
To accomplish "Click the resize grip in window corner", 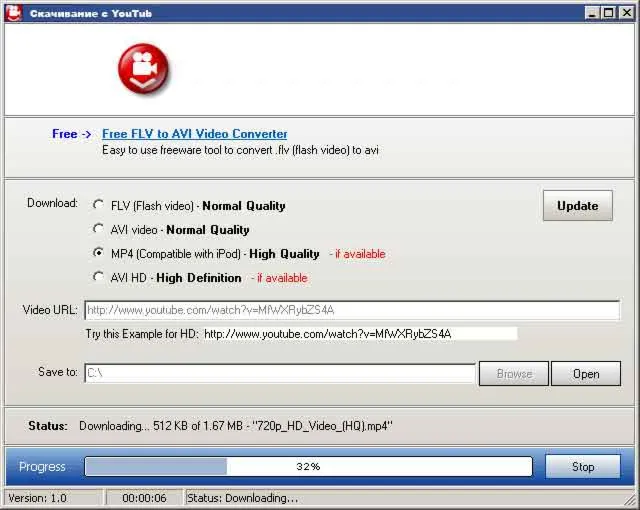I will [629, 499].
